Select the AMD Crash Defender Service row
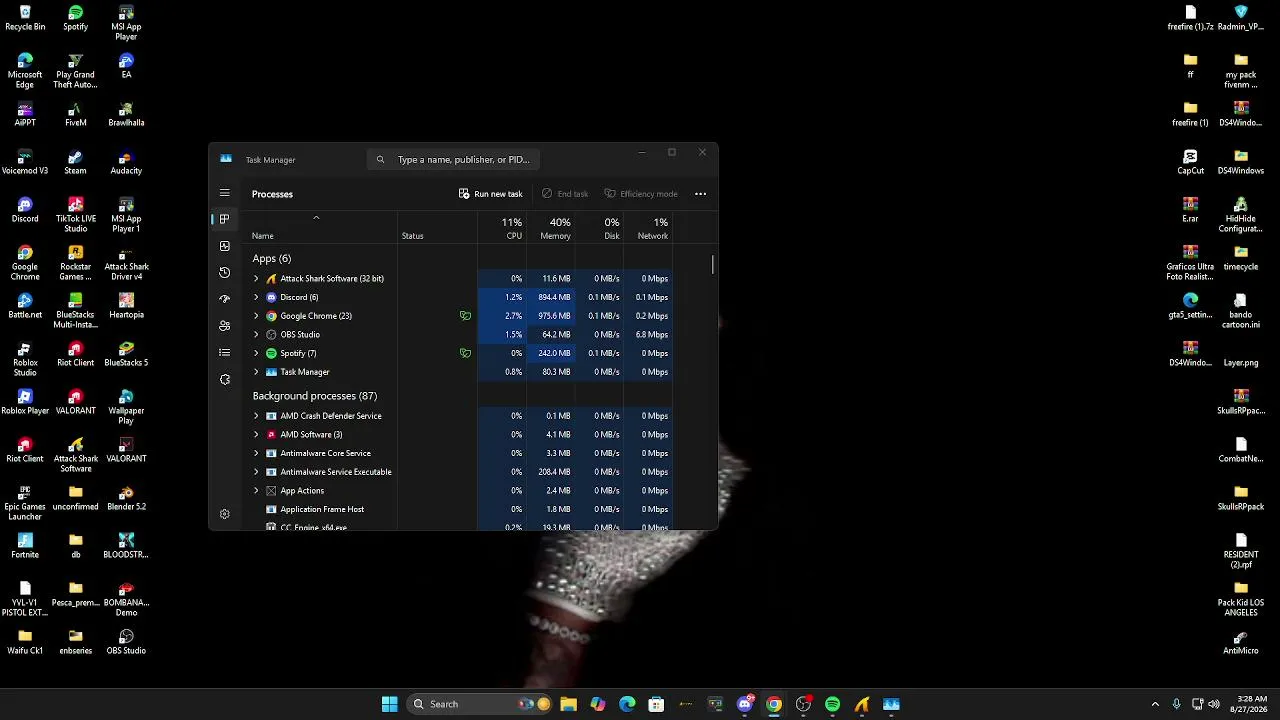This screenshot has width=1280, height=720. click(460, 416)
